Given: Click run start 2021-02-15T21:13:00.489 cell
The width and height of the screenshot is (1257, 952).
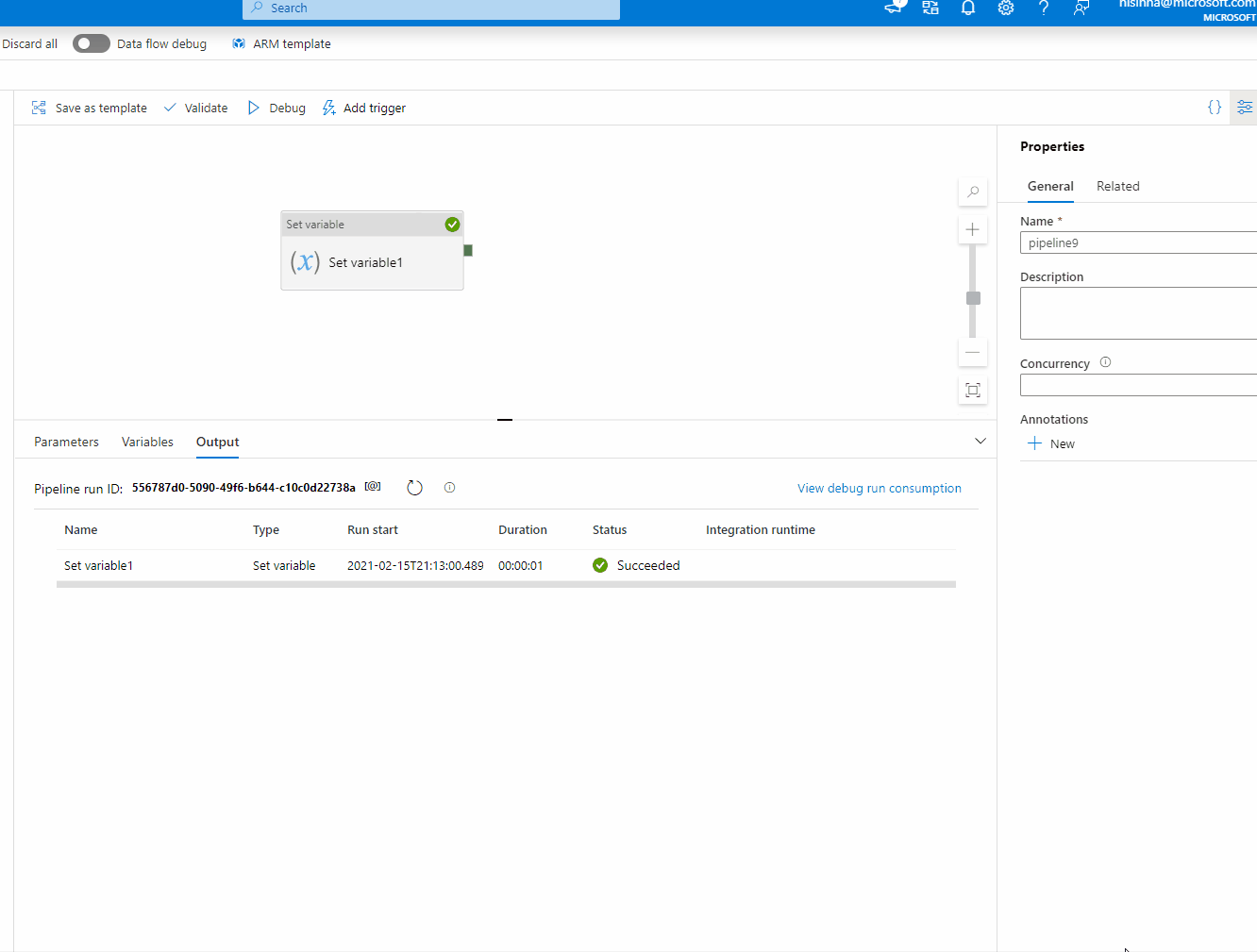Looking at the screenshot, I should tap(415, 566).
